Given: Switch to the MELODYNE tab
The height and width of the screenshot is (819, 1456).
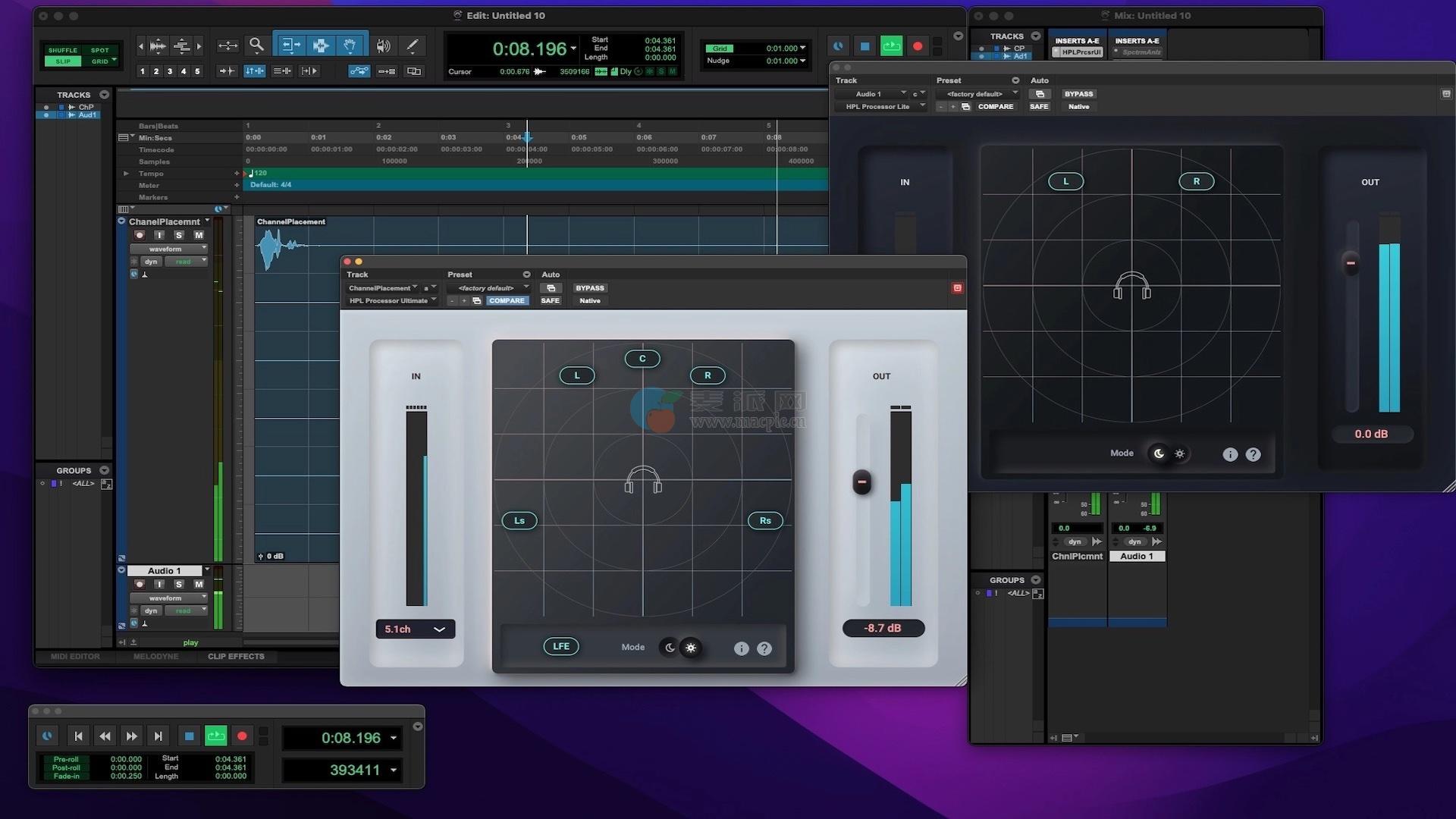Looking at the screenshot, I should pos(155,657).
